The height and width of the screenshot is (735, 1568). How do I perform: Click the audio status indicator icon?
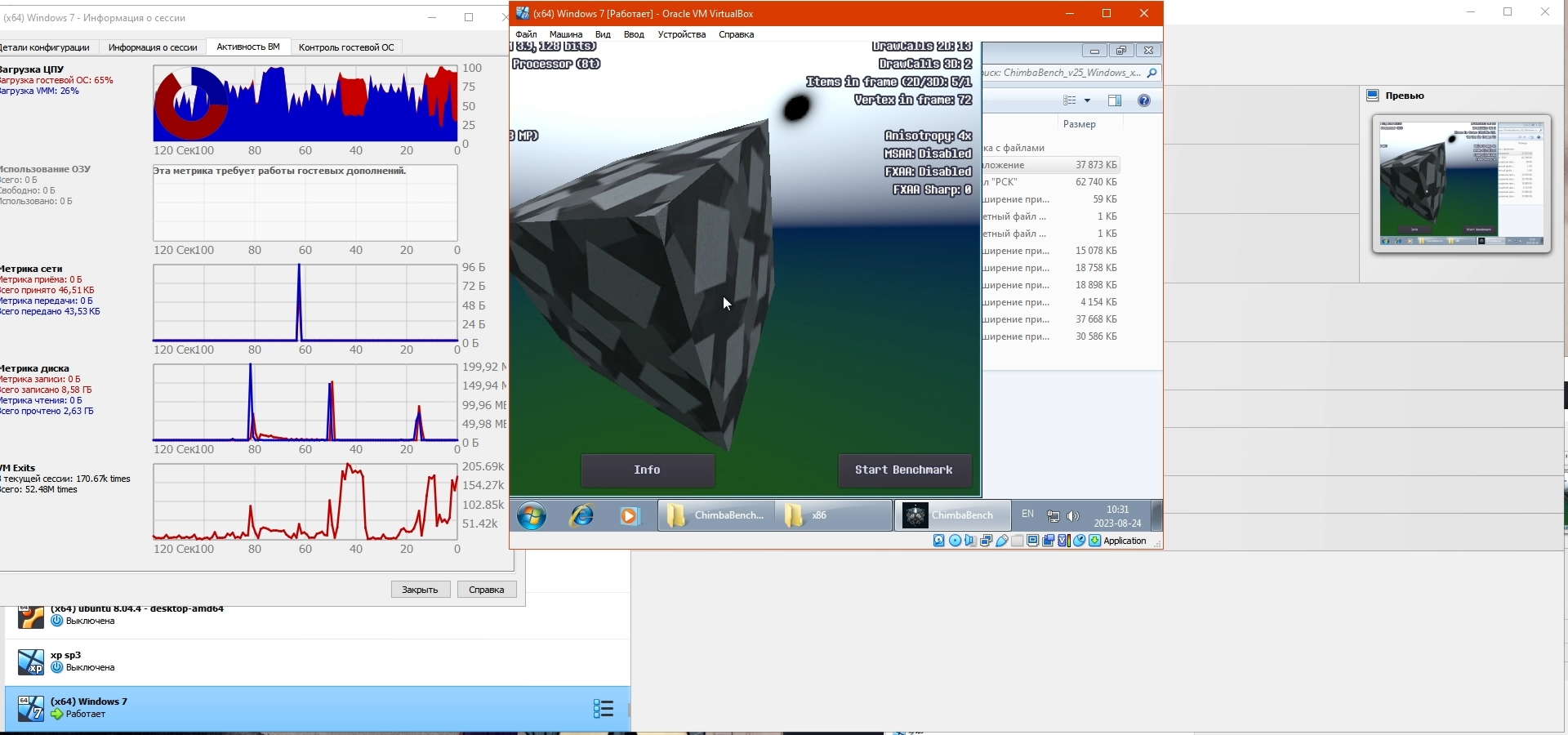(970, 541)
